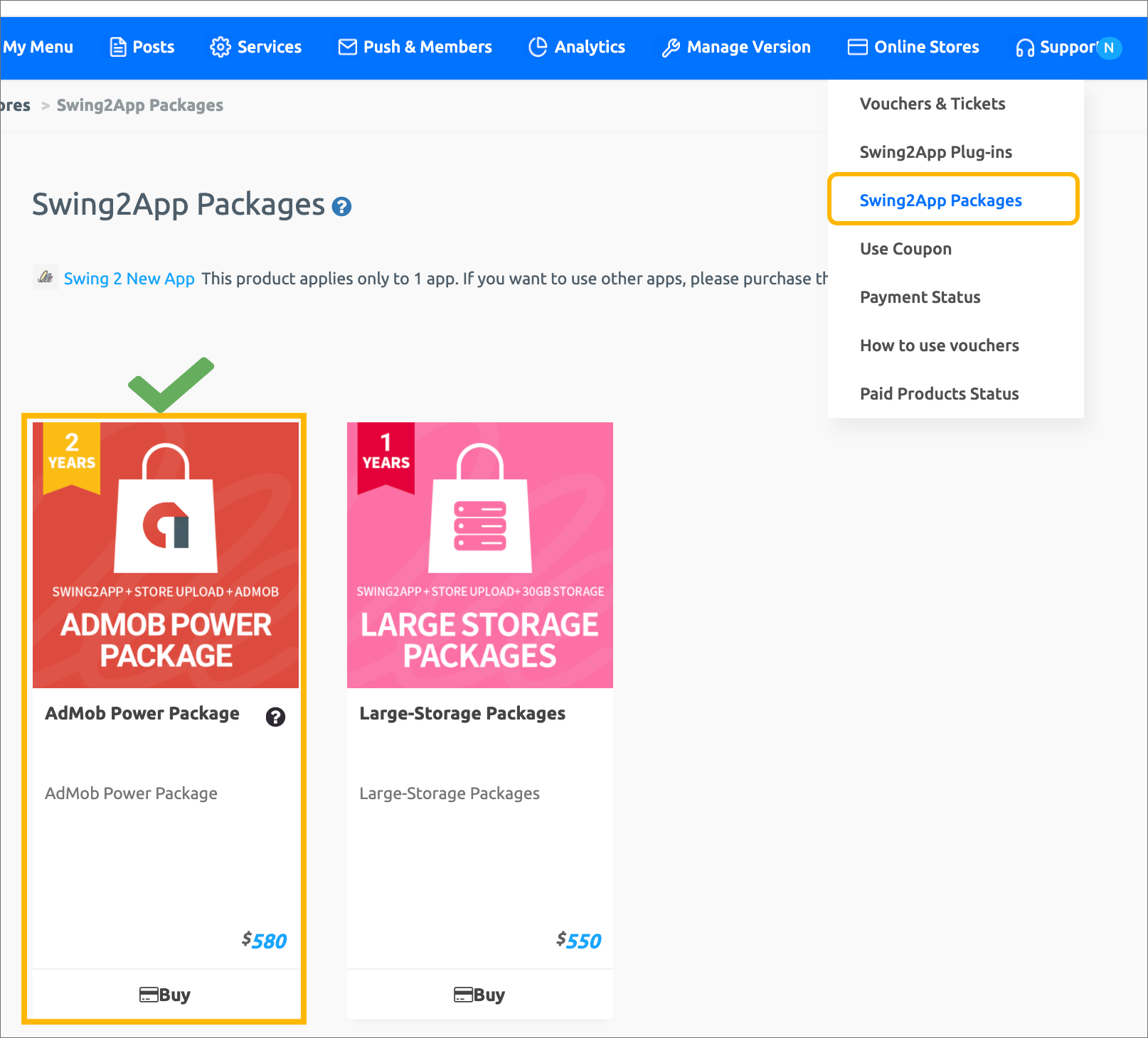Select Use Coupon from the menu

coord(905,249)
